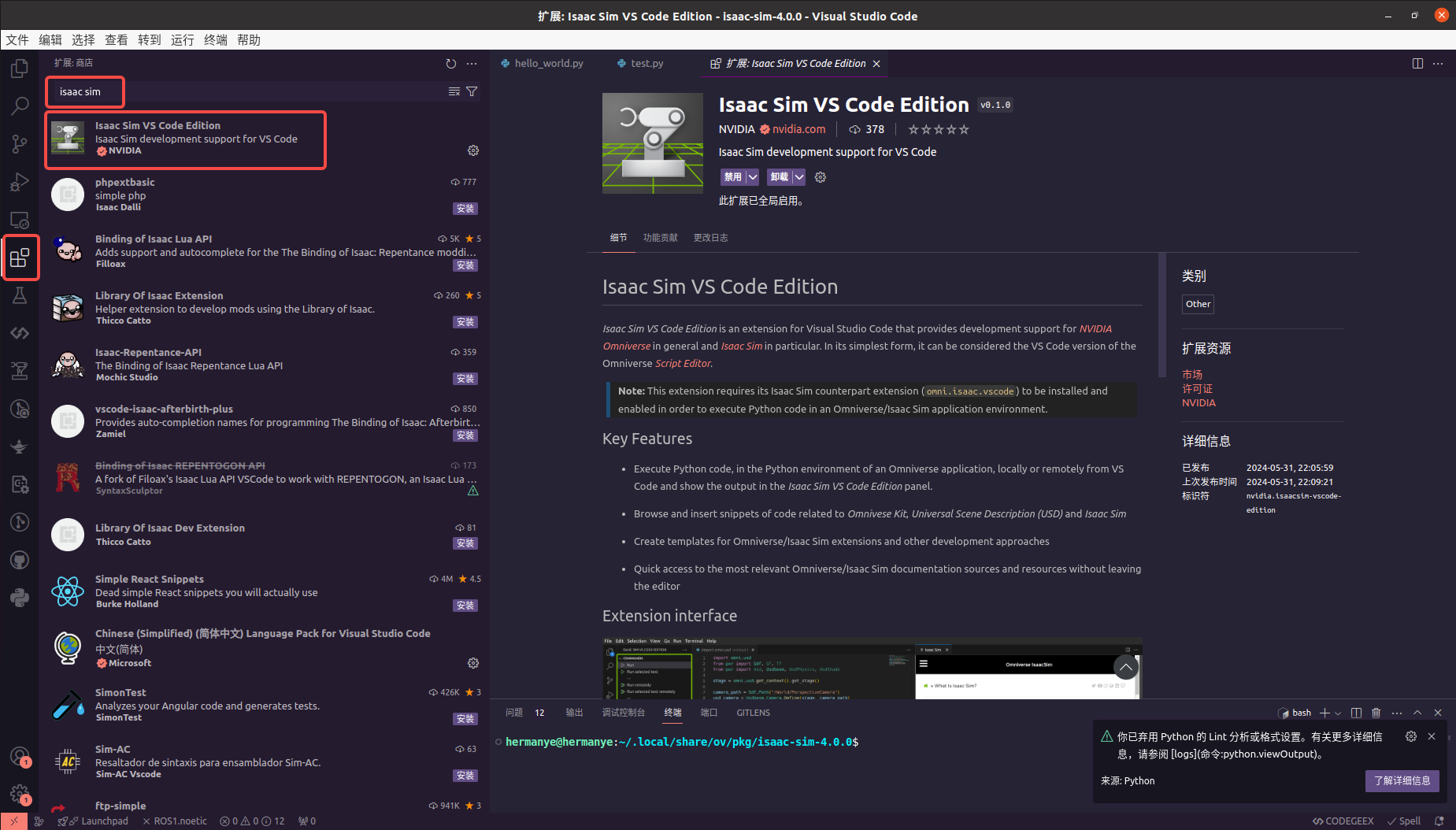
Task: Dismiss the Python Lint notification
Action: point(1432,736)
